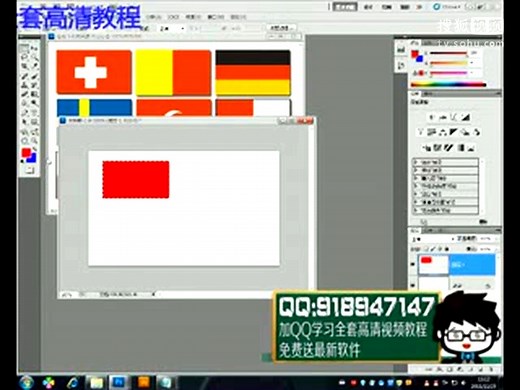Open the layer blend mode dropdown
This screenshot has width=520, height=390.
(433, 239)
